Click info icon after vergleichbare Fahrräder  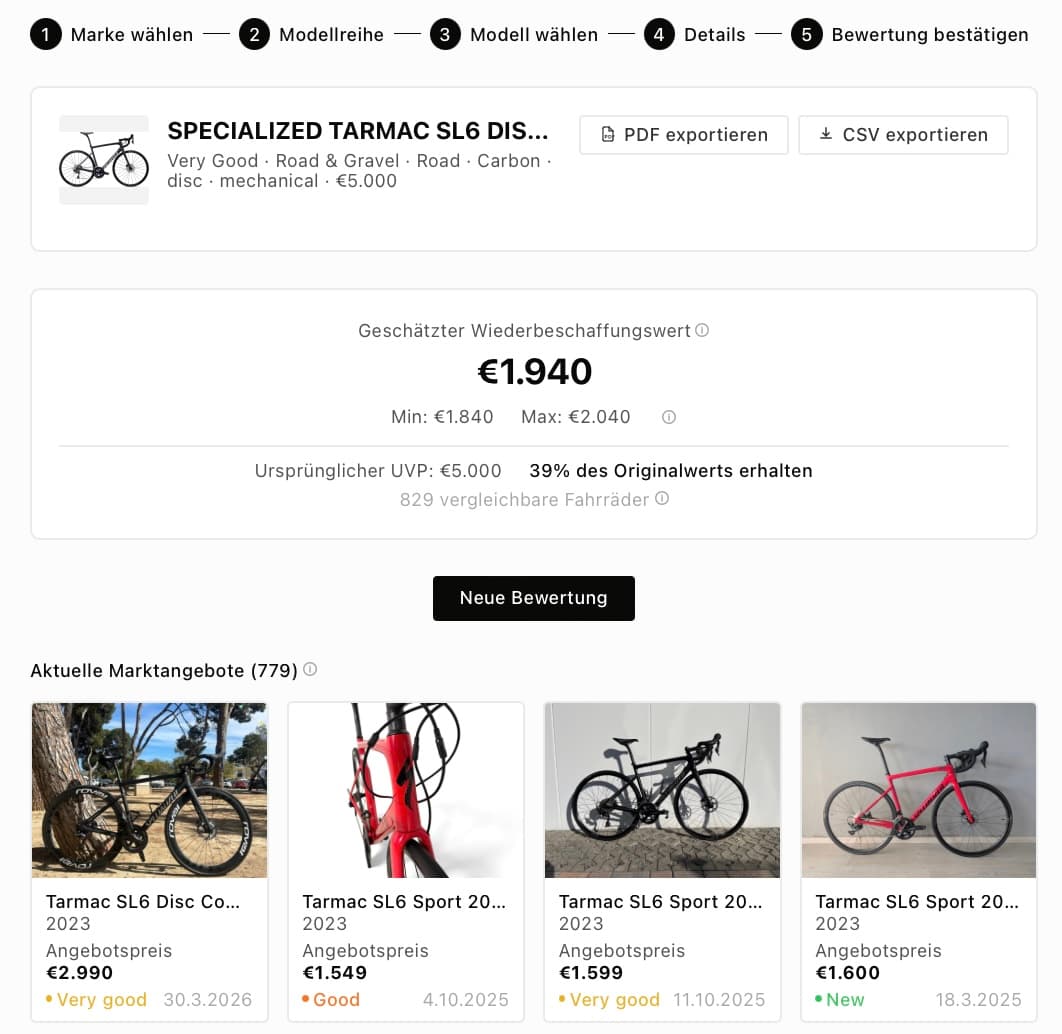(662, 498)
